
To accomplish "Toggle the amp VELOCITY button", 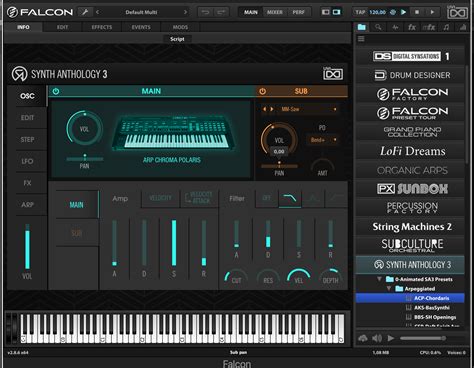I will click(160, 198).
